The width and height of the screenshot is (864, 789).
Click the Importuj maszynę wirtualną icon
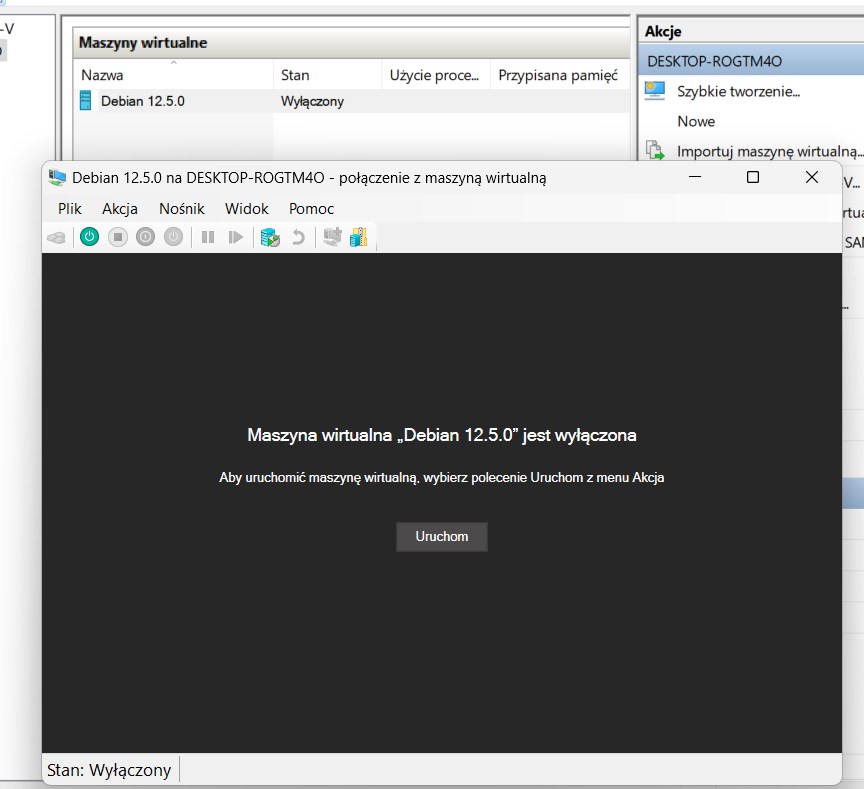point(655,150)
